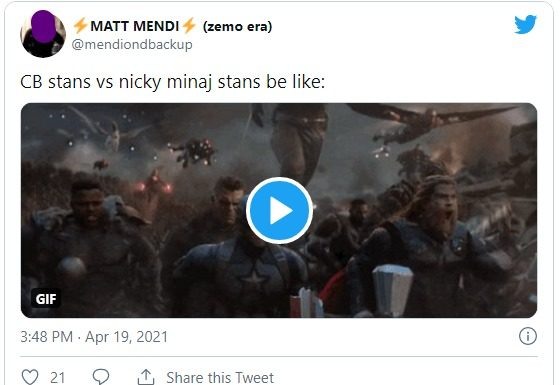Visit the @mendiondbackup handle
Viewport: 560px width, 385px height.
[132, 45]
